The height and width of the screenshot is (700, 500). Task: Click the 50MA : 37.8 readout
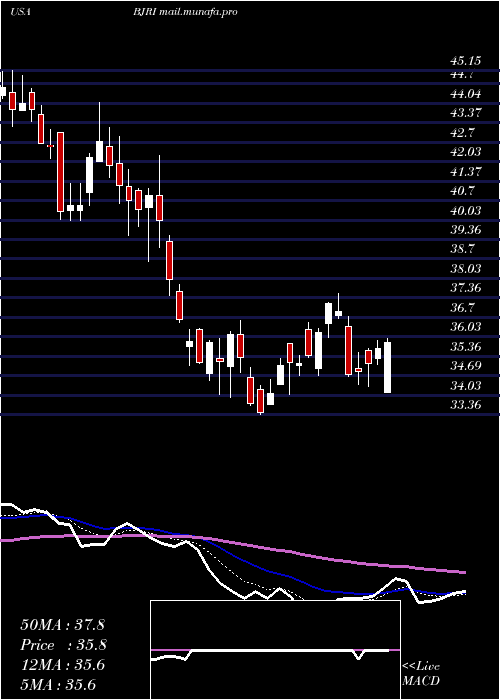coord(62,625)
